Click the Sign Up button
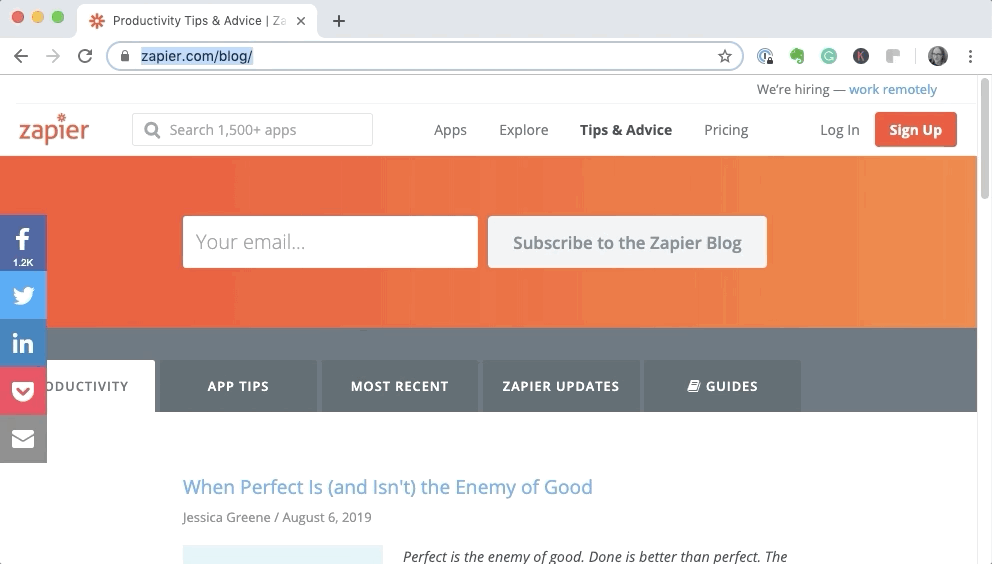Image resolution: width=992 pixels, height=564 pixels. 915,130
